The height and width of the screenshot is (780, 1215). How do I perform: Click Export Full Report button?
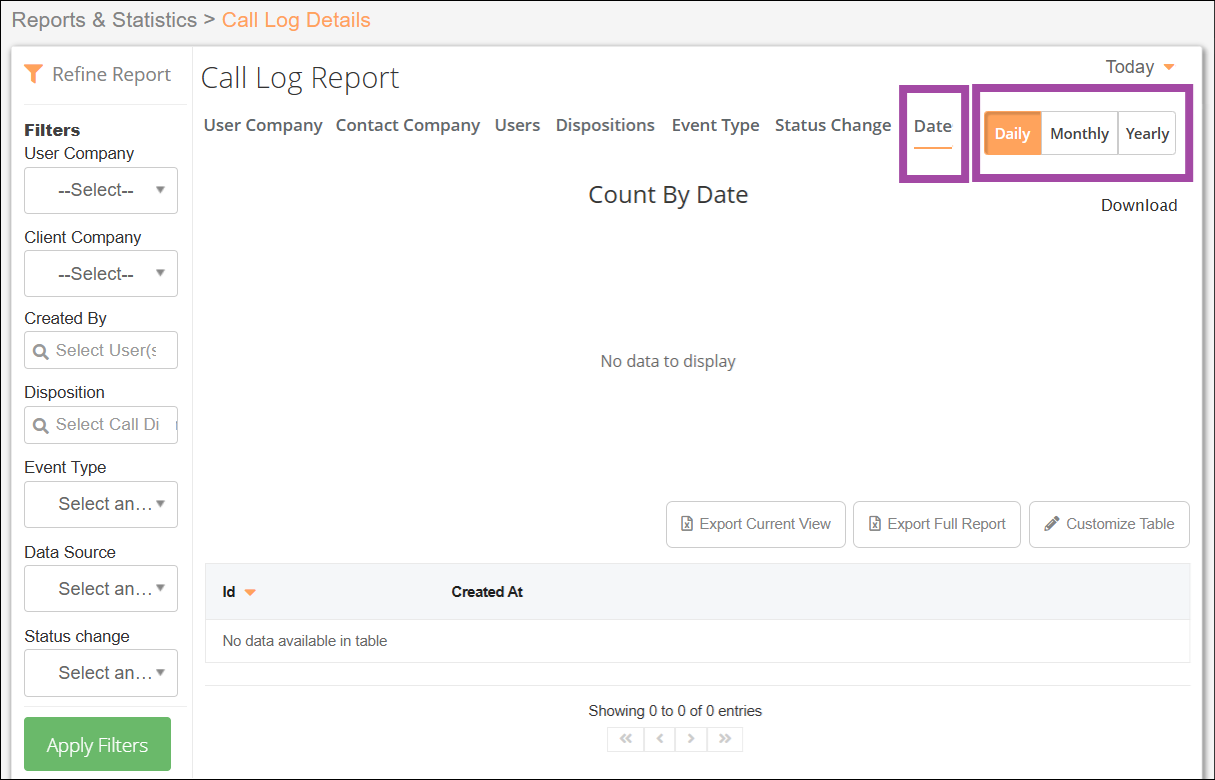pos(937,524)
